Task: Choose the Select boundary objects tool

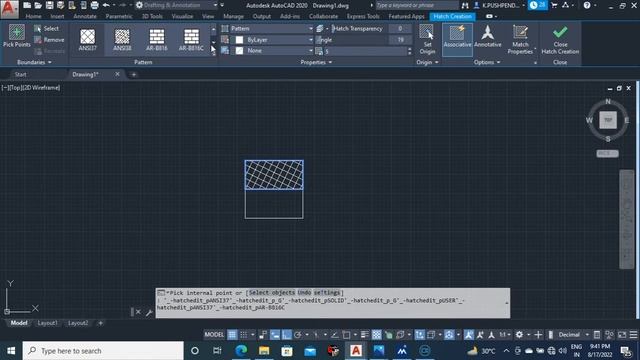Action: [47, 29]
